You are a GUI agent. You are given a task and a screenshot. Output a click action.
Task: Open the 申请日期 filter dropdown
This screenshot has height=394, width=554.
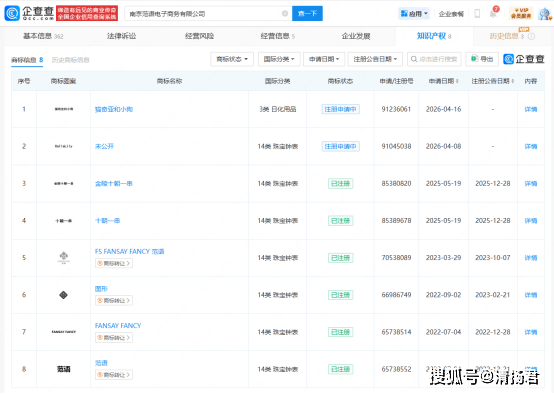(x=324, y=59)
